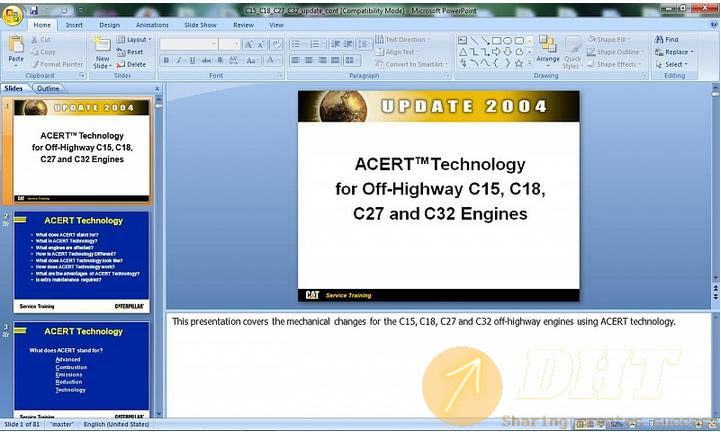Open the Layout dropdown
Screen dimensions: 721x432
click(x=134, y=40)
